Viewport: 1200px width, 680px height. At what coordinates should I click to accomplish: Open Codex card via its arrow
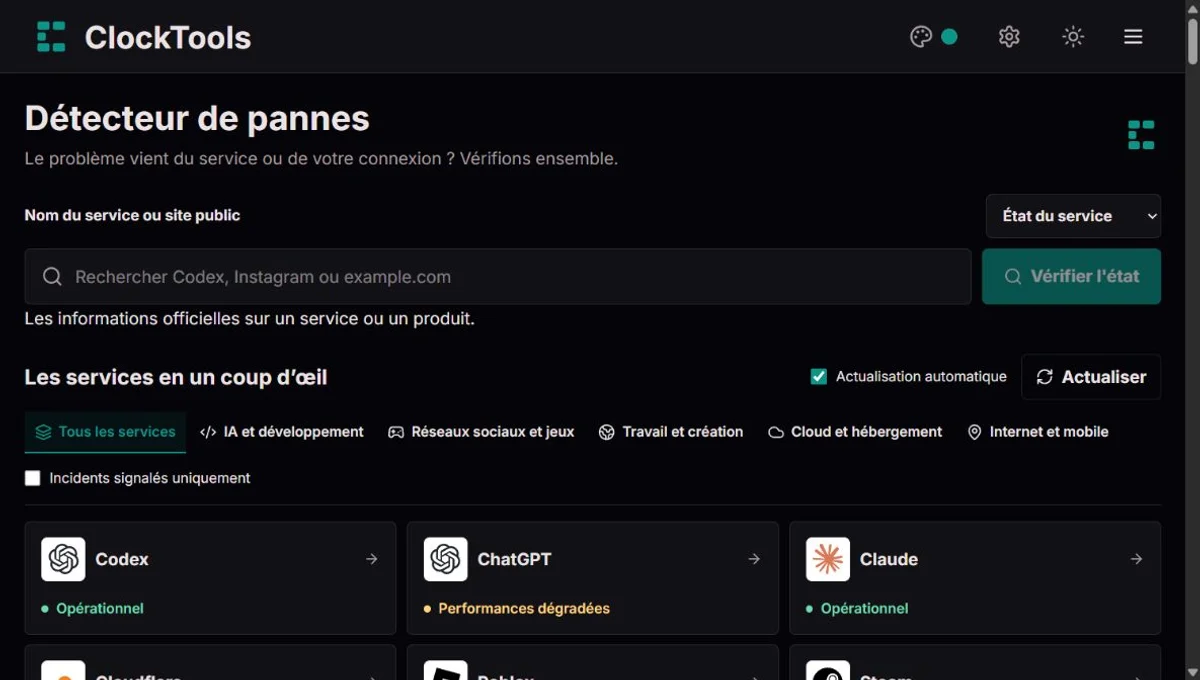coord(372,559)
